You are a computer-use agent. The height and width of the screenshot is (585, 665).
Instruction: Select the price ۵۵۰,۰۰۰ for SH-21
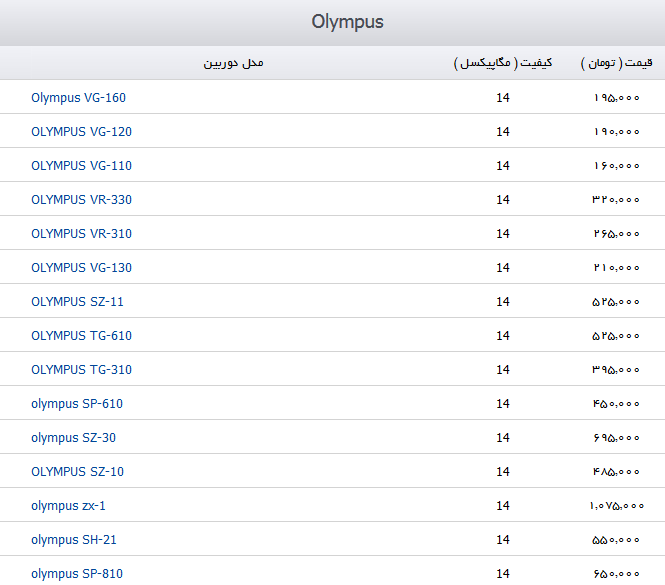[x=616, y=540]
